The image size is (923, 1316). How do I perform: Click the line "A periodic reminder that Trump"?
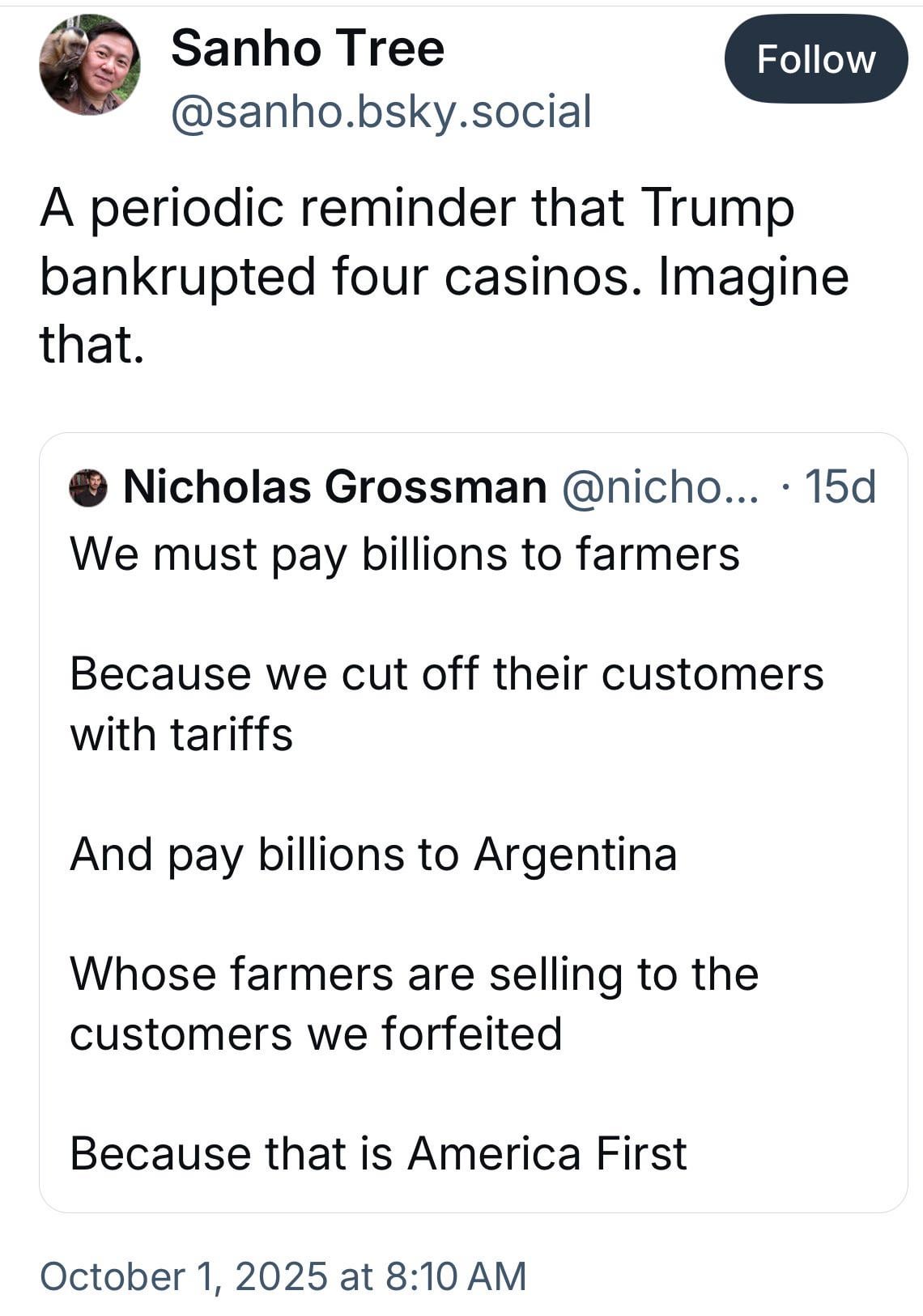(x=417, y=208)
